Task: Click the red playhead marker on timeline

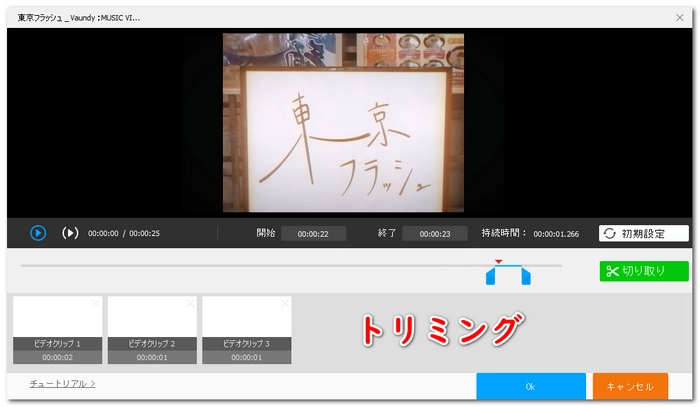Action: 499,262
